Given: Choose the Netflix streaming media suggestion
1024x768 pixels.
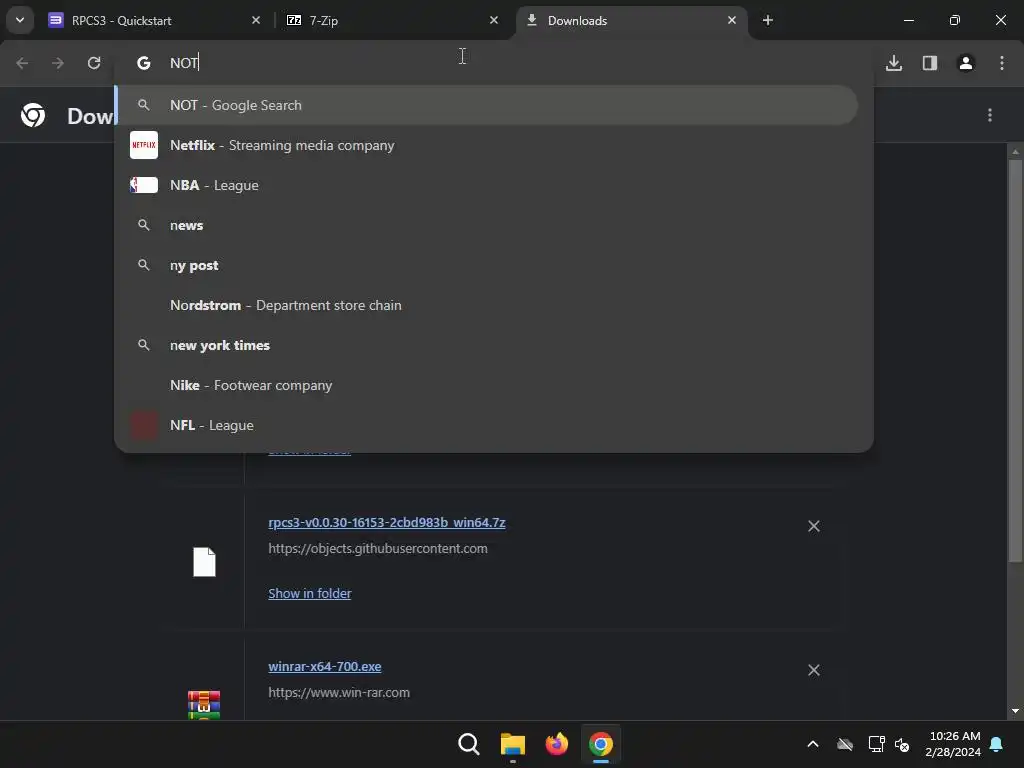Looking at the screenshot, I should click(487, 145).
